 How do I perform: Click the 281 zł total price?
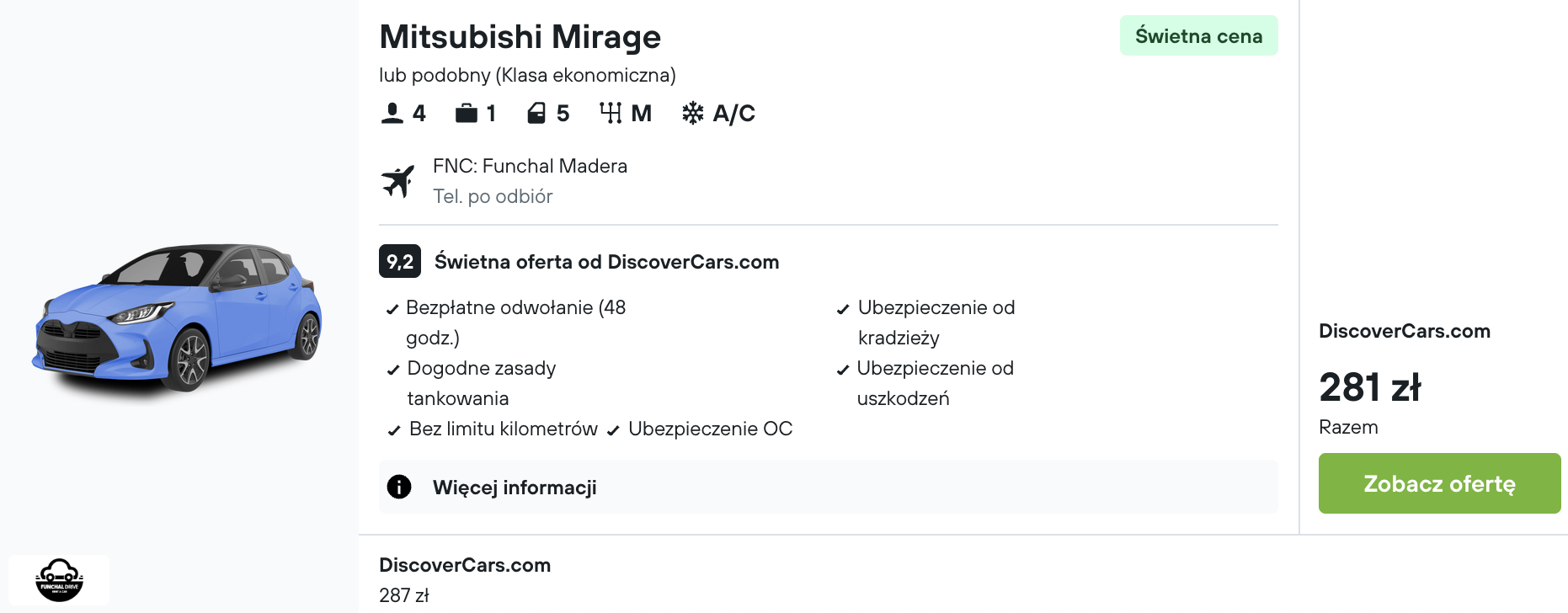(1369, 388)
